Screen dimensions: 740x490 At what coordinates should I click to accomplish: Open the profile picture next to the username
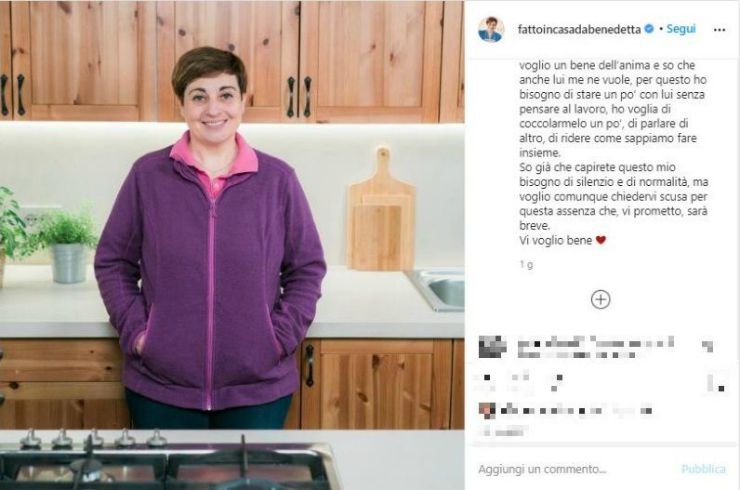pyautogui.click(x=491, y=29)
